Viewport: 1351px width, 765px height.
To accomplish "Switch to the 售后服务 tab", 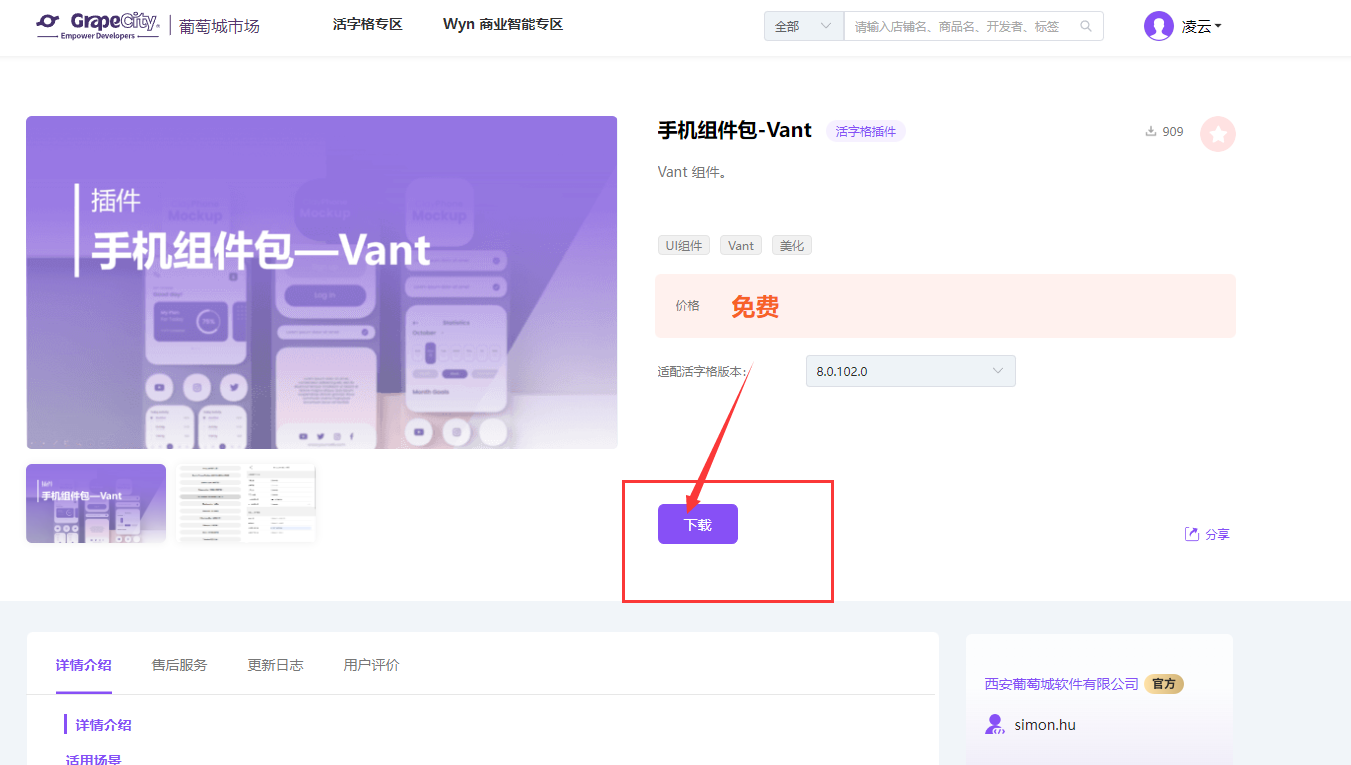I will 180,665.
